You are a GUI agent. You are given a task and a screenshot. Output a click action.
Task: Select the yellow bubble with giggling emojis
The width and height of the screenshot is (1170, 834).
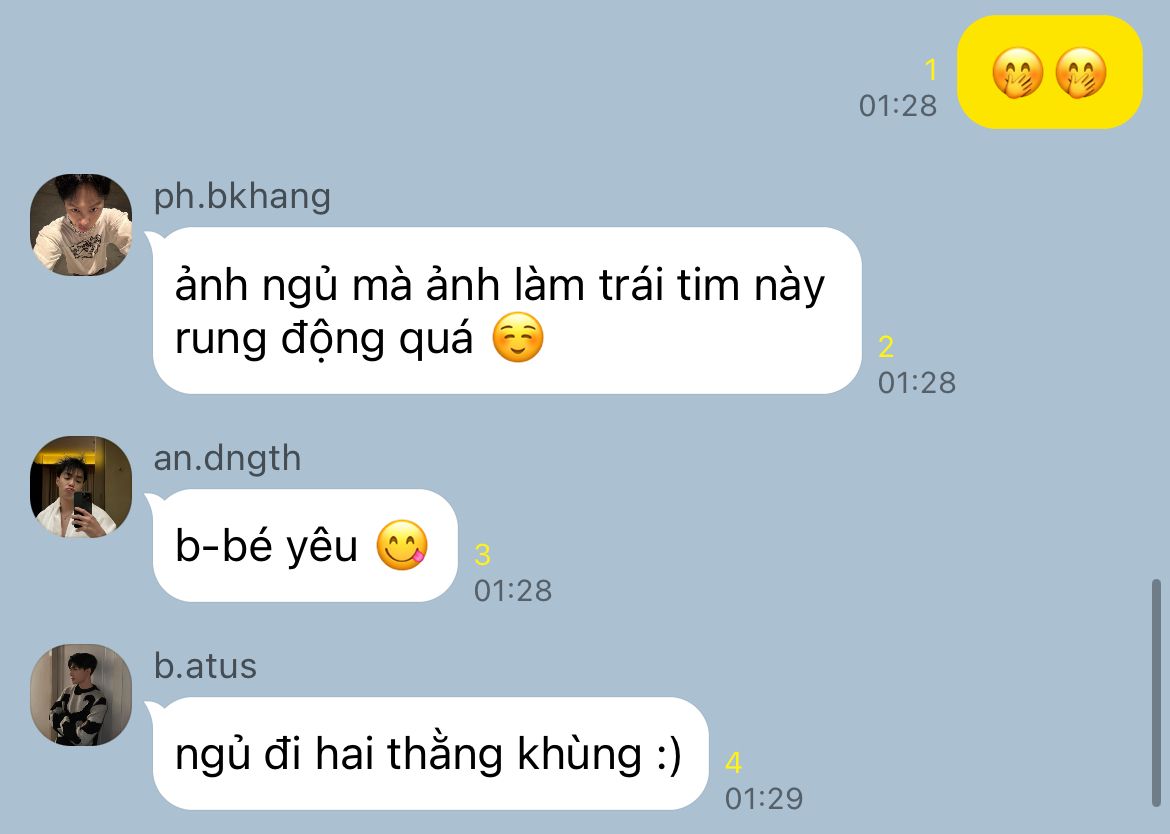1049,72
